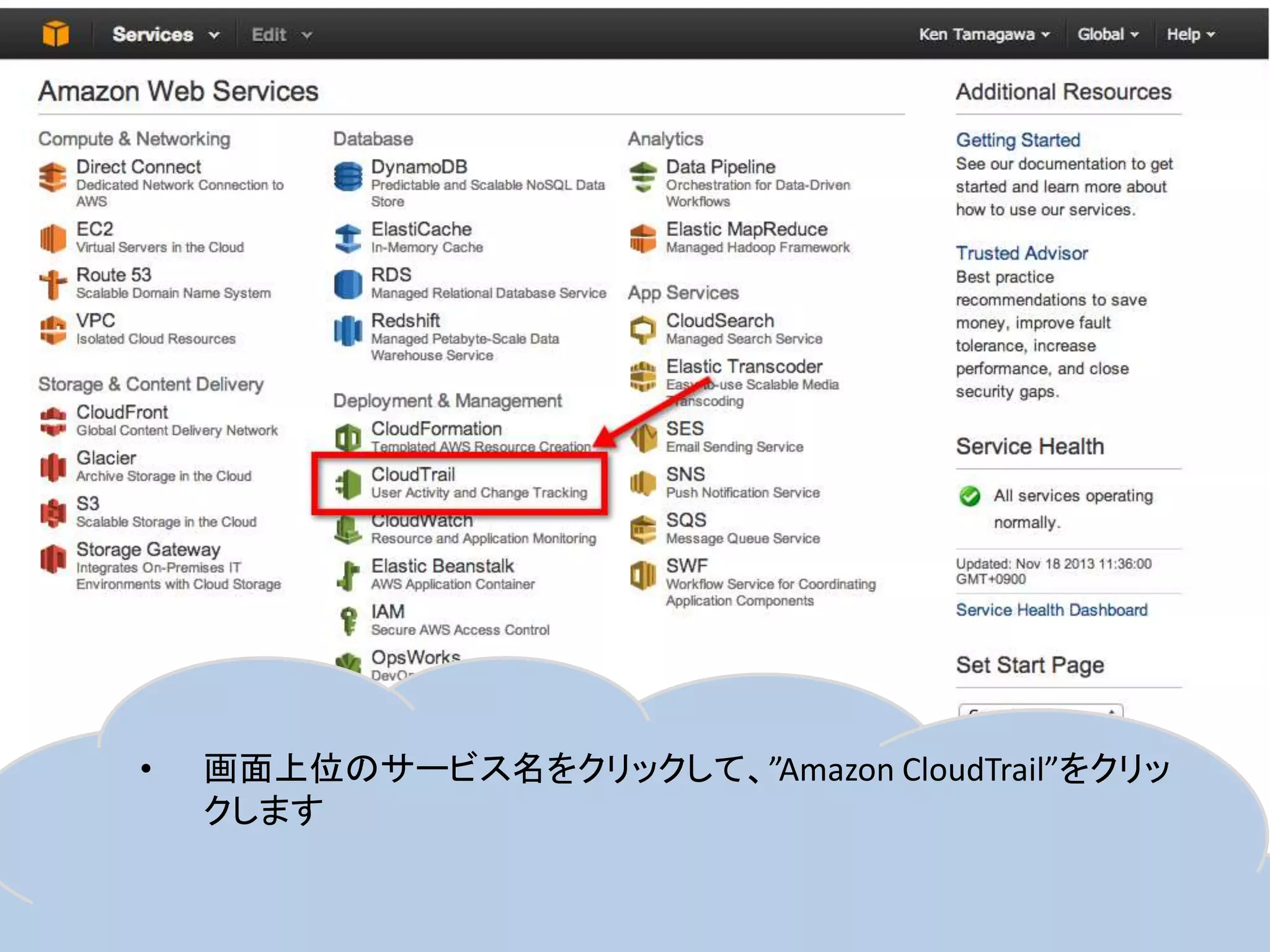Open the Glacier service name link

(x=106, y=458)
